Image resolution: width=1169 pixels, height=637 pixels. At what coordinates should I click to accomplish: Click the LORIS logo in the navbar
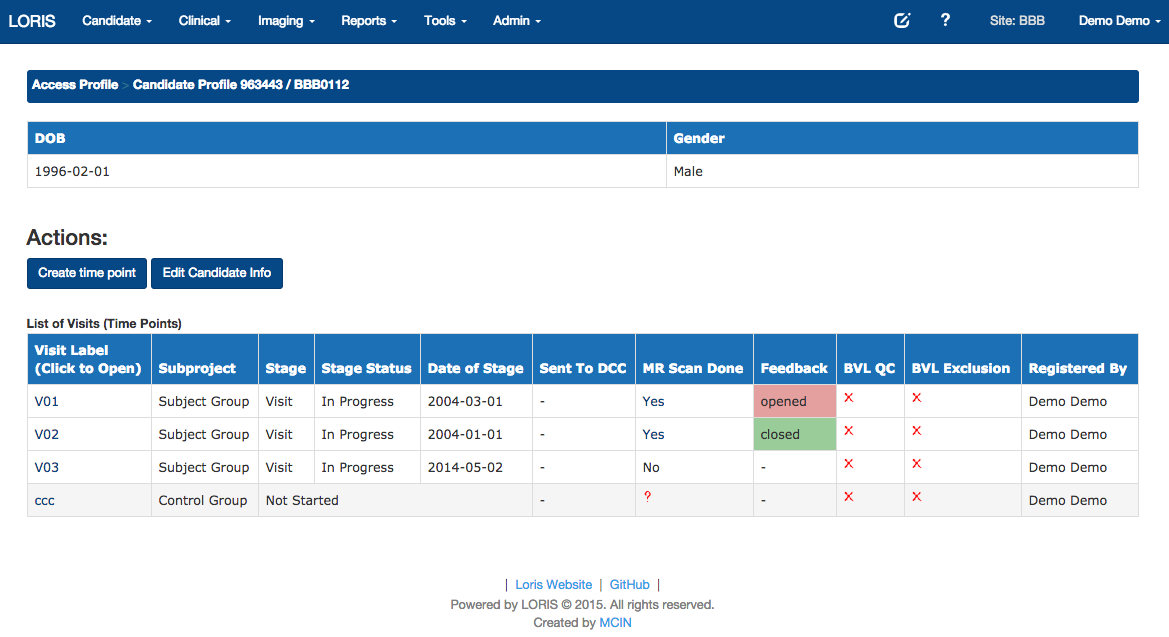coord(32,21)
